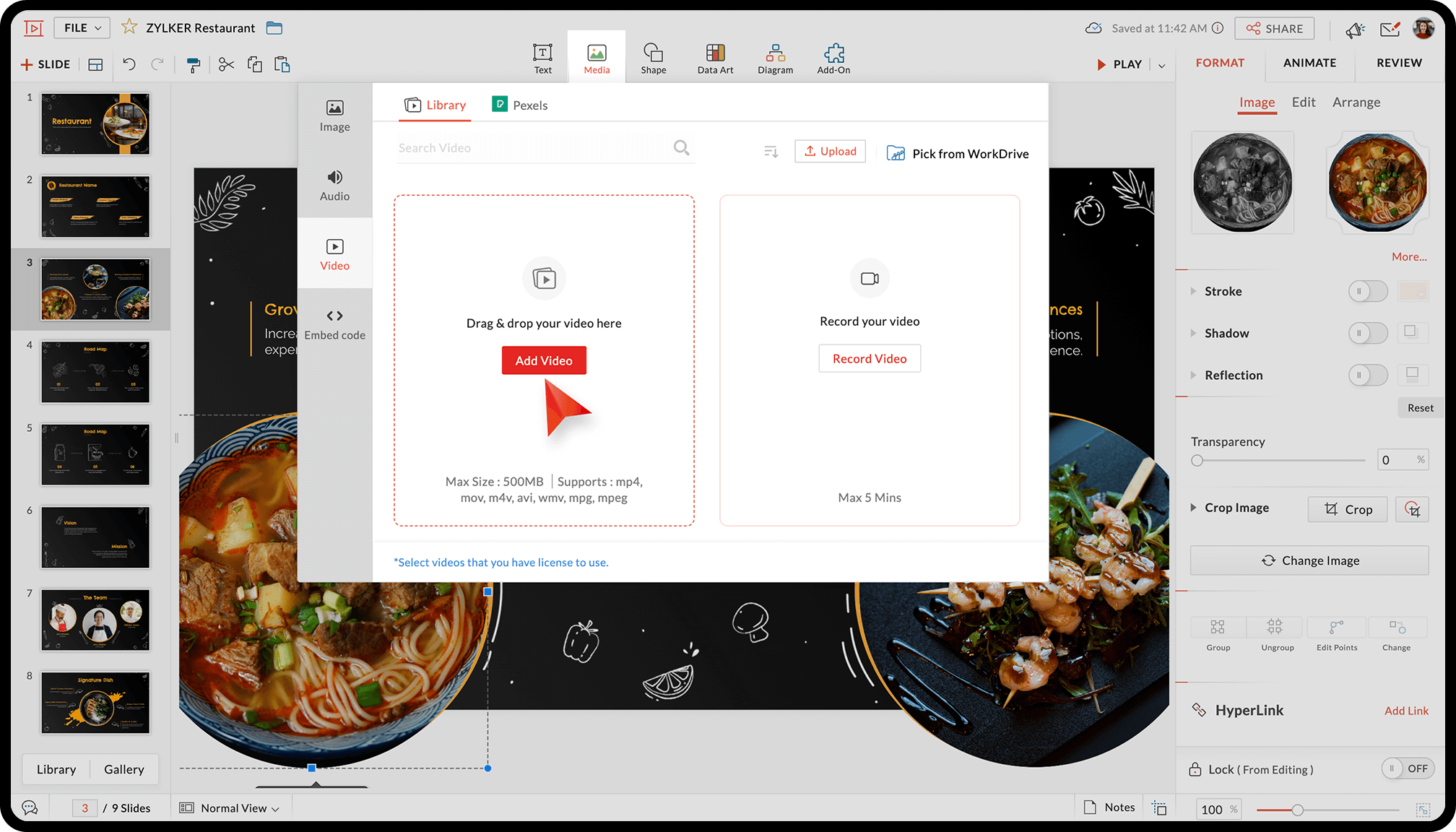Enable the Stroke toggle
The width and height of the screenshot is (1456, 832).
[1367, 291]
